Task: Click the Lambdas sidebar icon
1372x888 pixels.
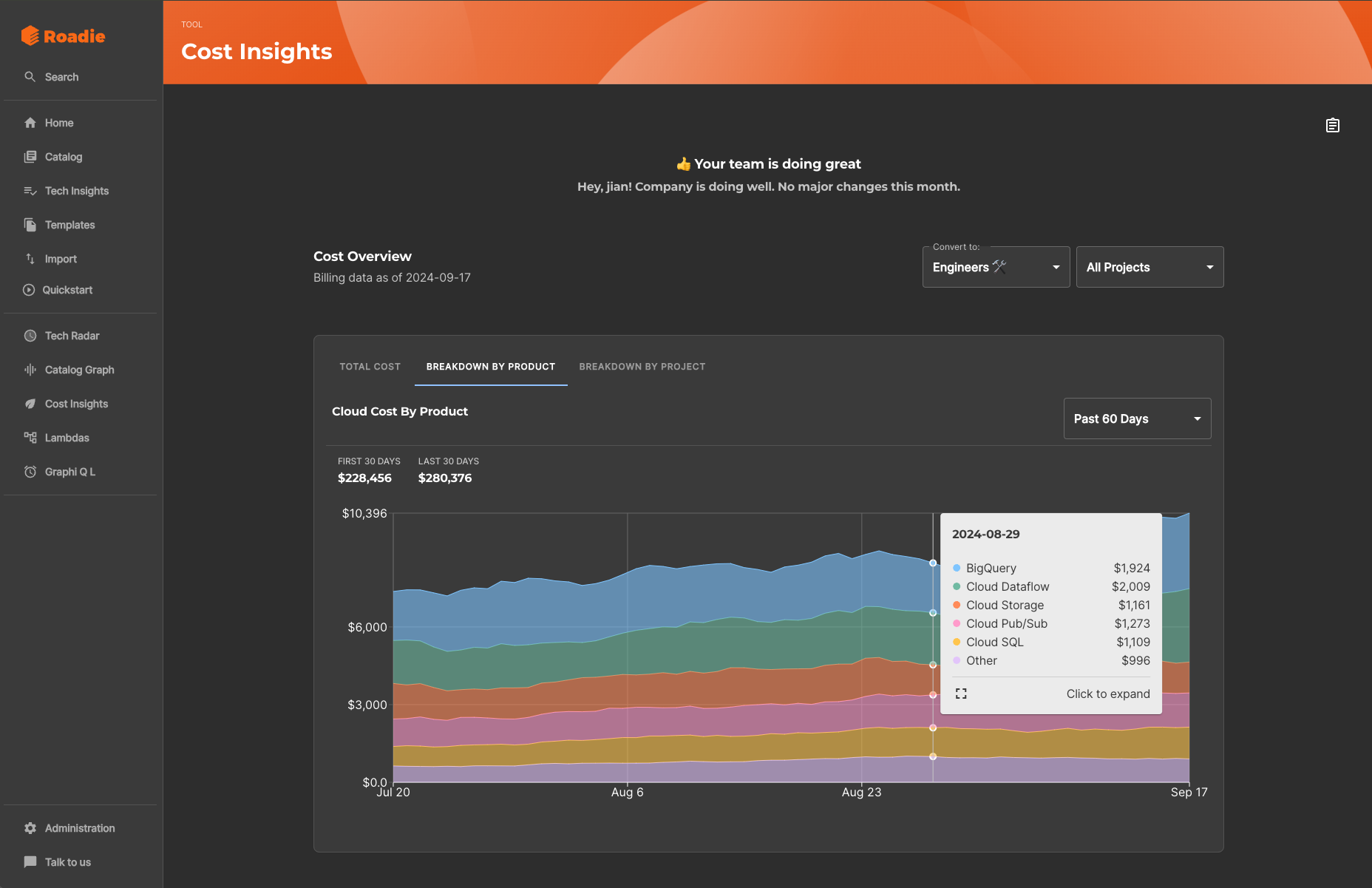Action: click(30, 438)
